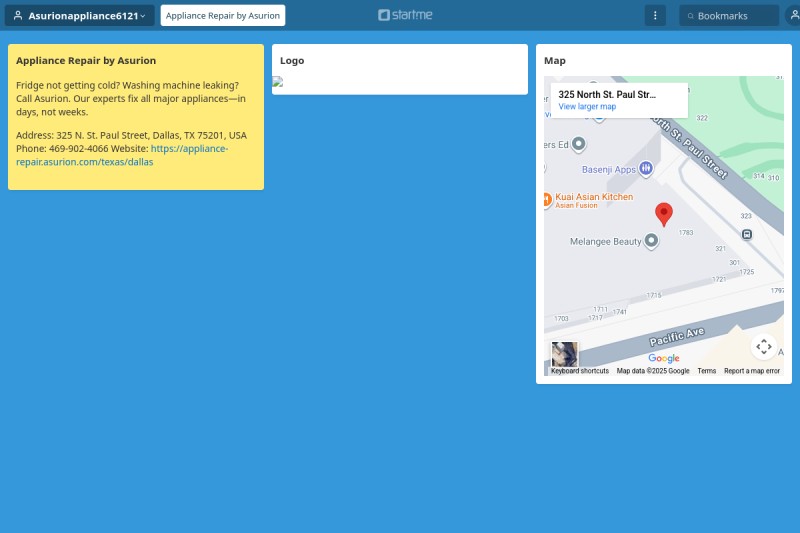Click Pacific Ave street label
The image size is (800, 533).
pyautogui.click(x=677, y=336)
